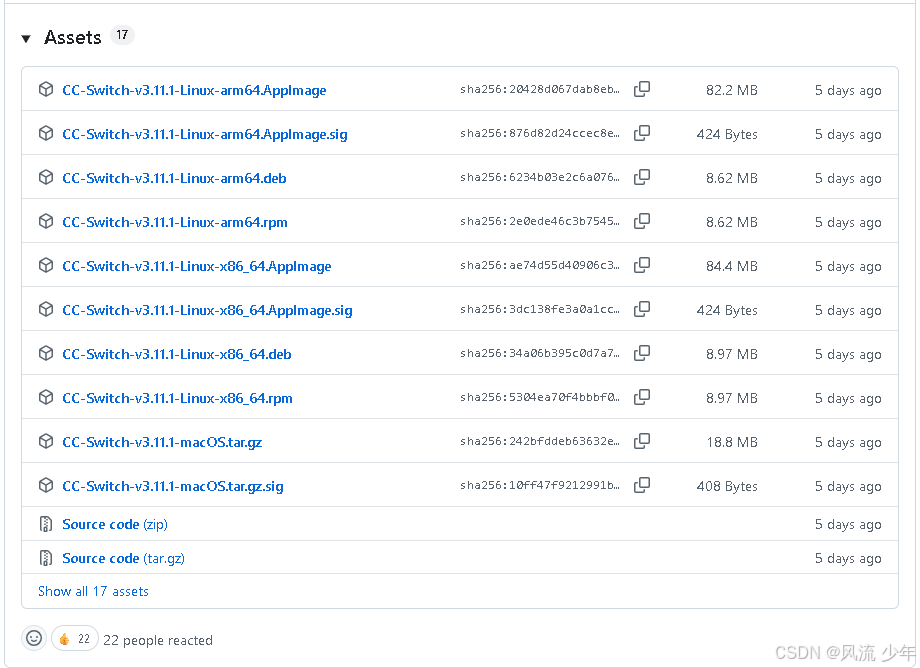Download CC-Switch-v3.11.1-Linux-arm64.AppImage
Viewport: 920px width, 668px height.
click(x=194, y=90)
